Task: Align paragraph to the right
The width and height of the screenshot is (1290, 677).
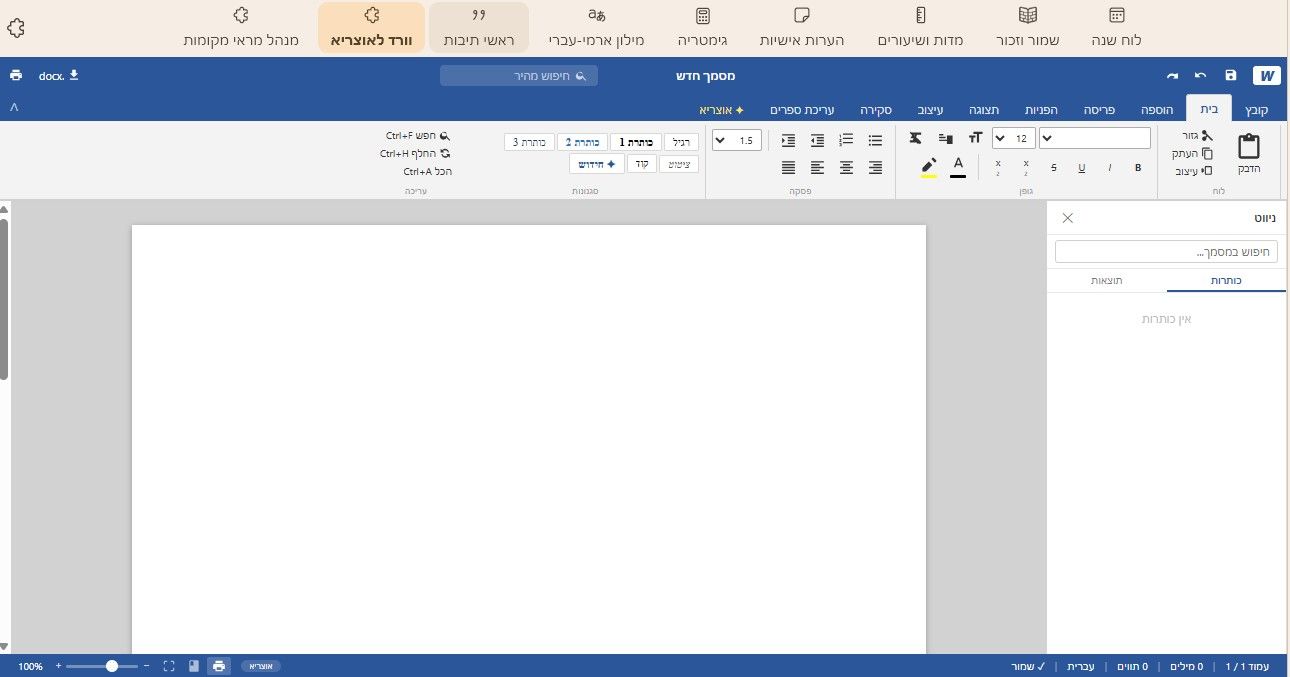Action: coord(876,168)
